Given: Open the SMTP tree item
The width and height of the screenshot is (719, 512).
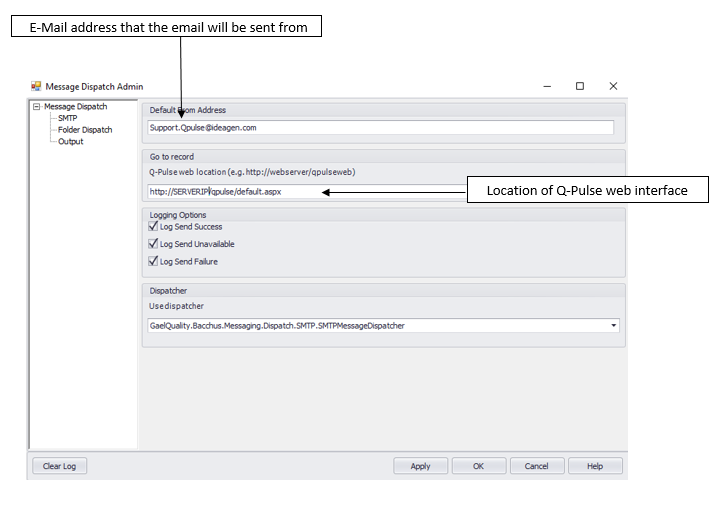Looking at the screenshot, I should click(x=67, y=118).
